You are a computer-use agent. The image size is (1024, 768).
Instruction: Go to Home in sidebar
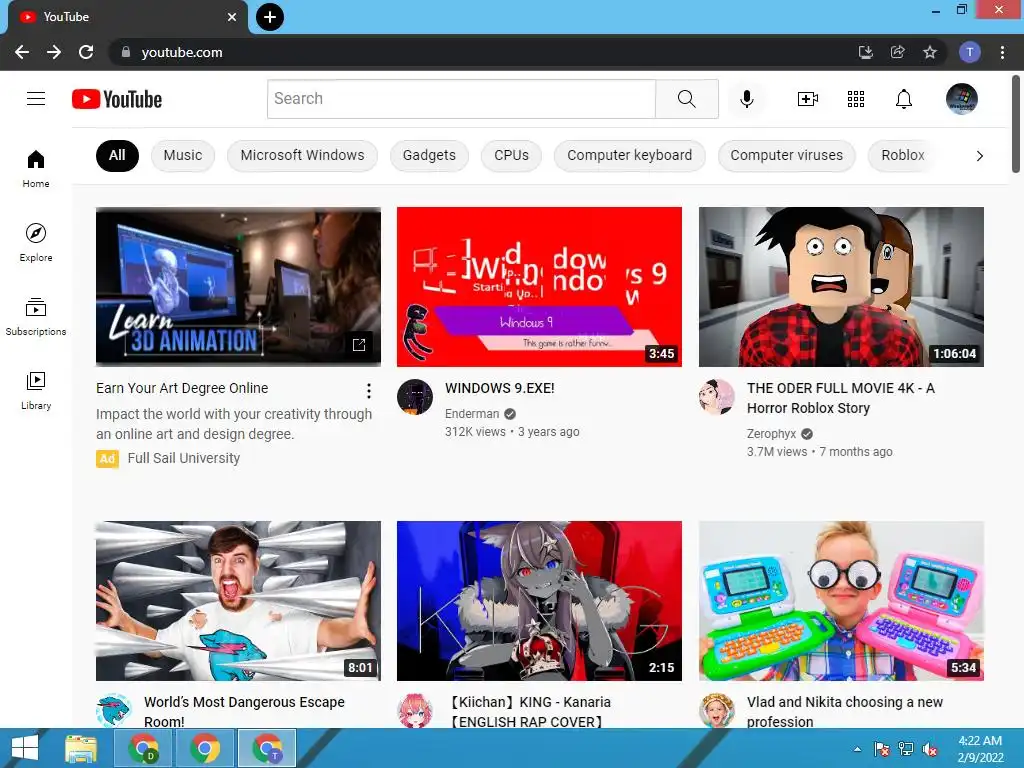point(36,169)
